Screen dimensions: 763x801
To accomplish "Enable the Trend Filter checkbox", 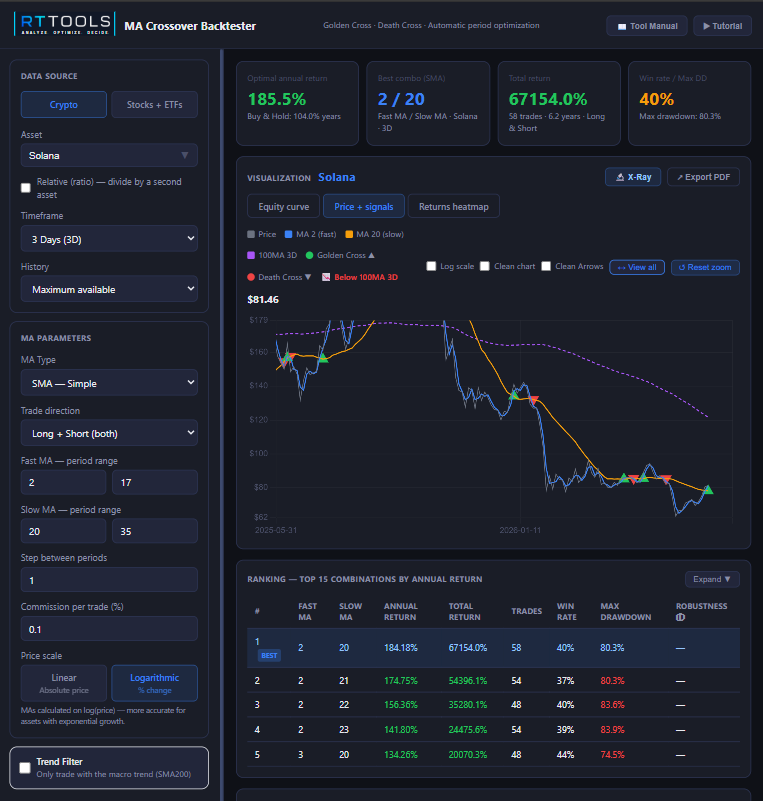I will coord(25,768).
